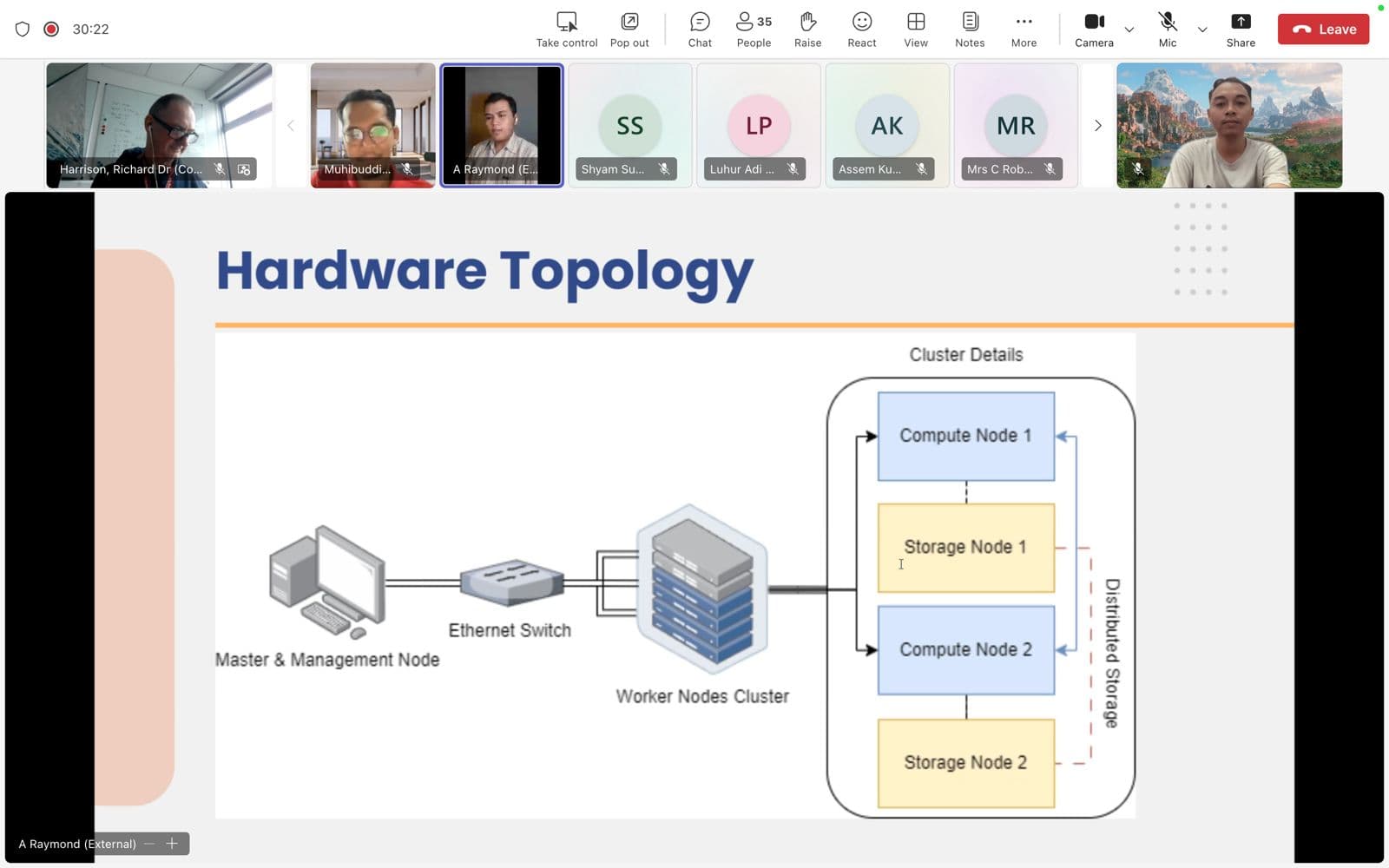
Task: Expand more participants with the right arrow
Action: pyautogui.click(x=1097, y=125)
